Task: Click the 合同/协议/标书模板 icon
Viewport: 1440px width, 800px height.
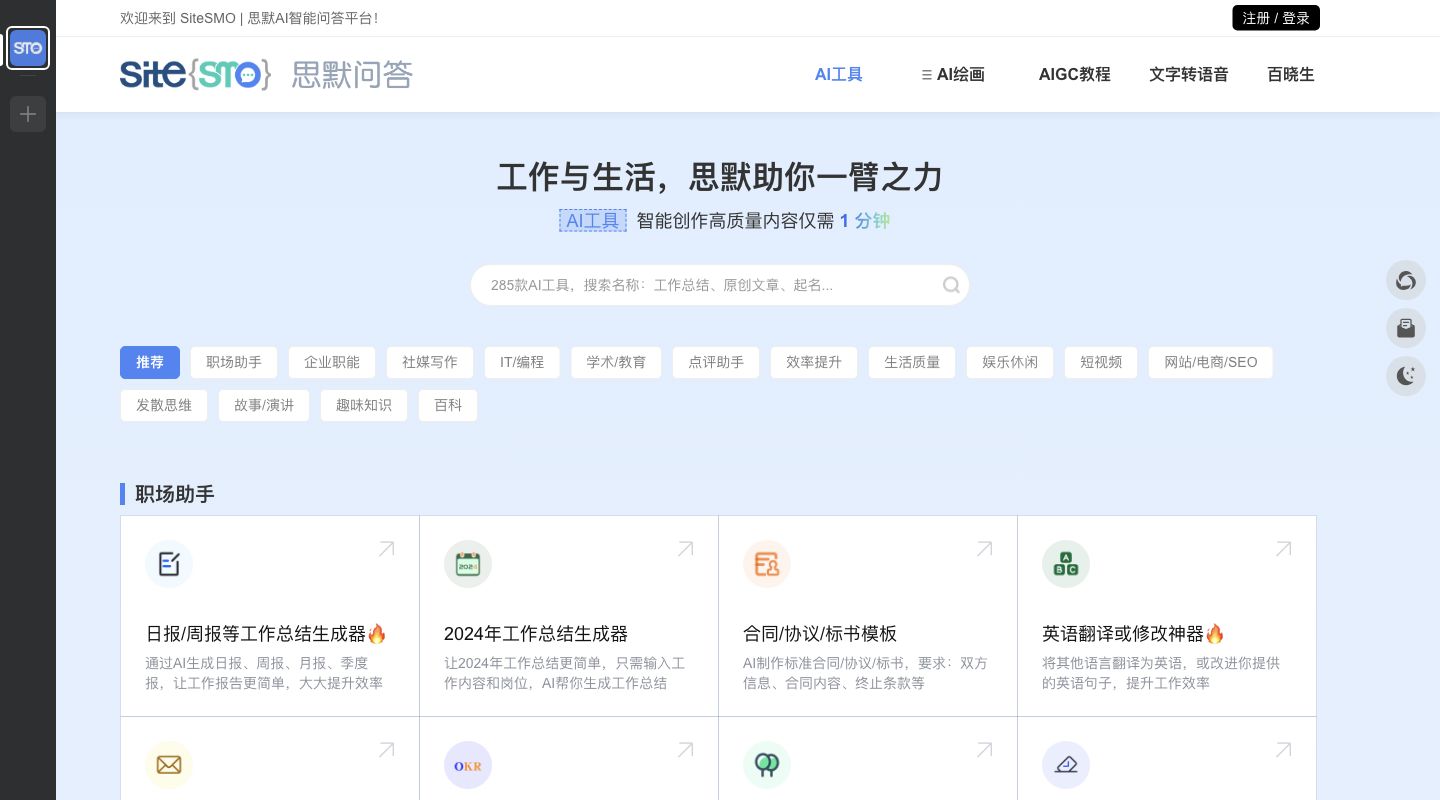Action: [x=767, y=564]
